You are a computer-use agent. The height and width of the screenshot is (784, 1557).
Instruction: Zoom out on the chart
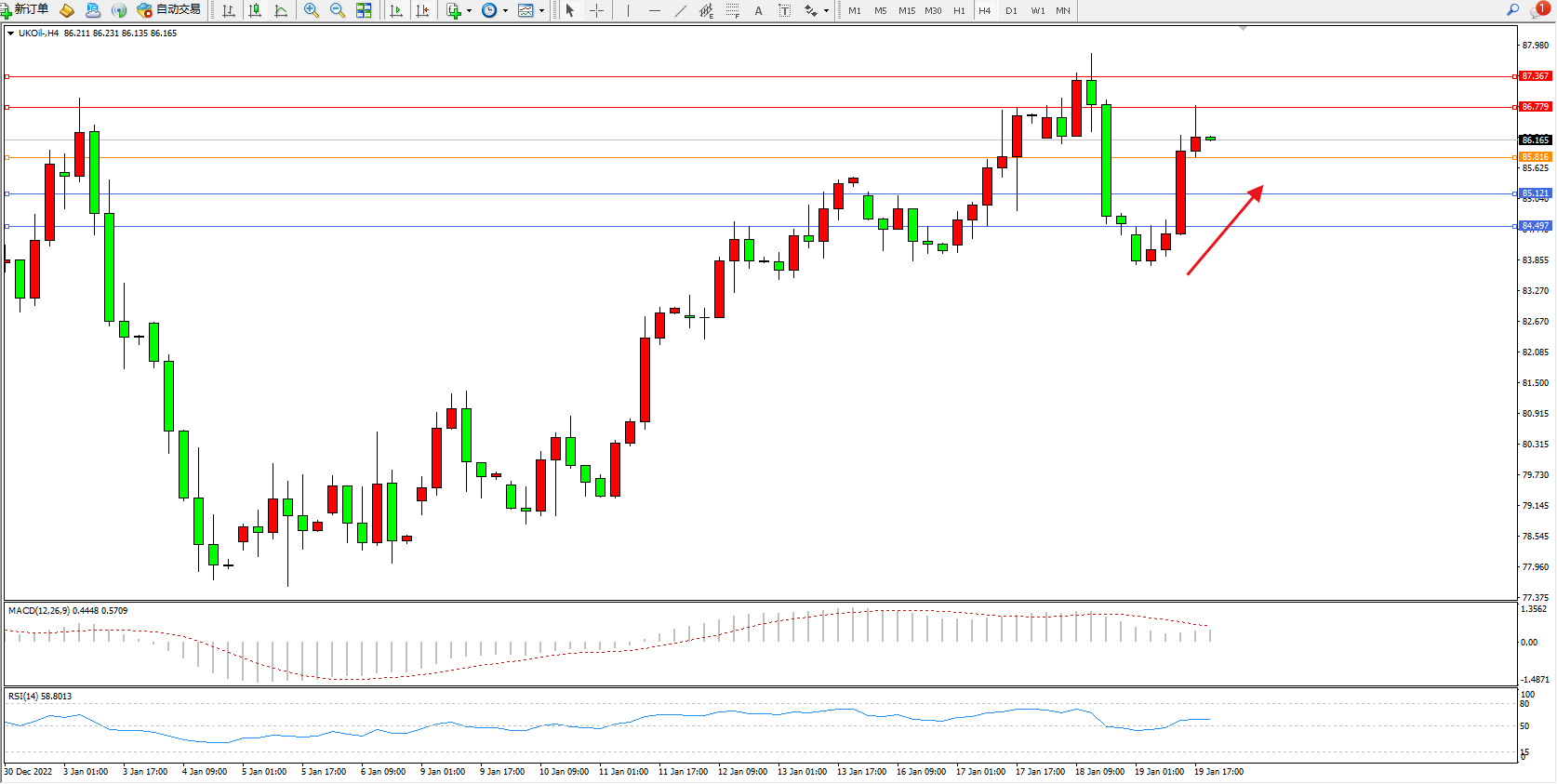coord(338,10)
